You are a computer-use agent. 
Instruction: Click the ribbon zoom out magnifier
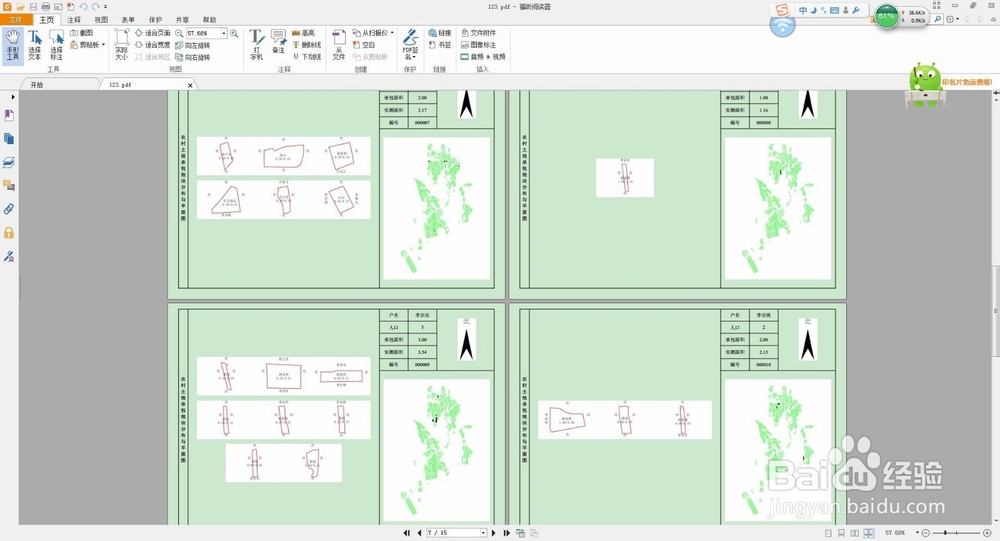point(179,33)
